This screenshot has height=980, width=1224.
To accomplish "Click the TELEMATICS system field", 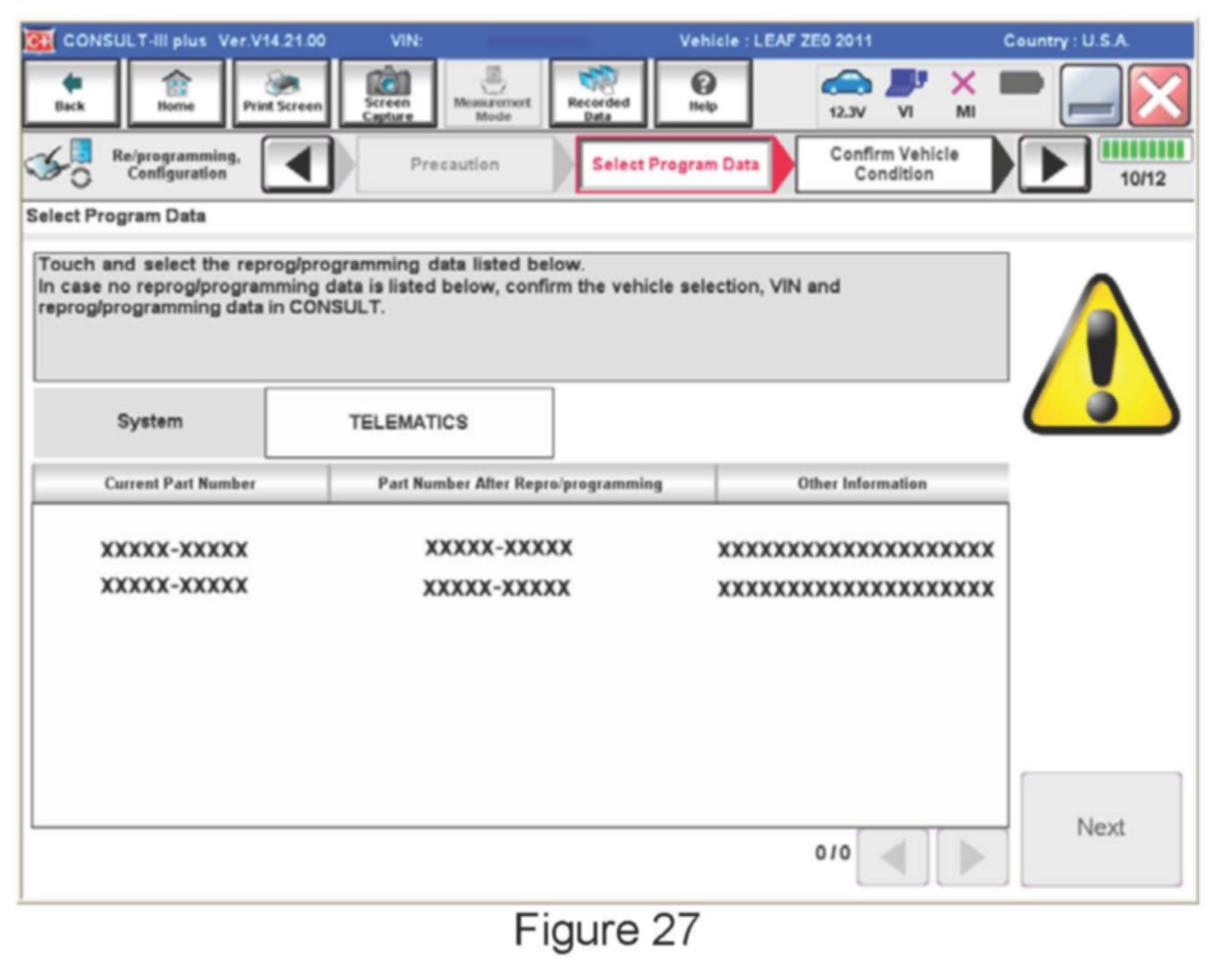I will click(x=409, y=422).
